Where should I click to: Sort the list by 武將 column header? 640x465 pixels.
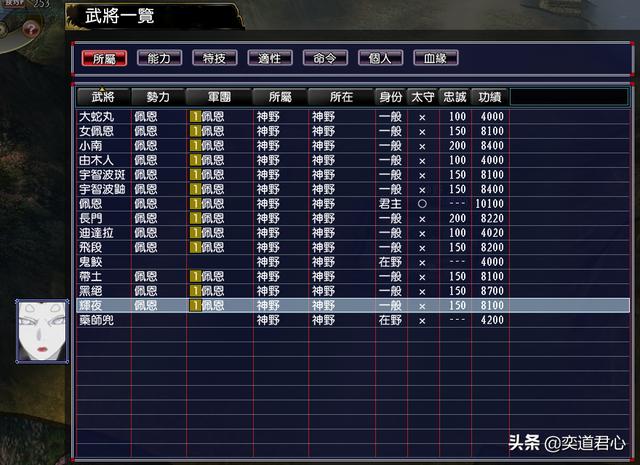pos(103,97)
